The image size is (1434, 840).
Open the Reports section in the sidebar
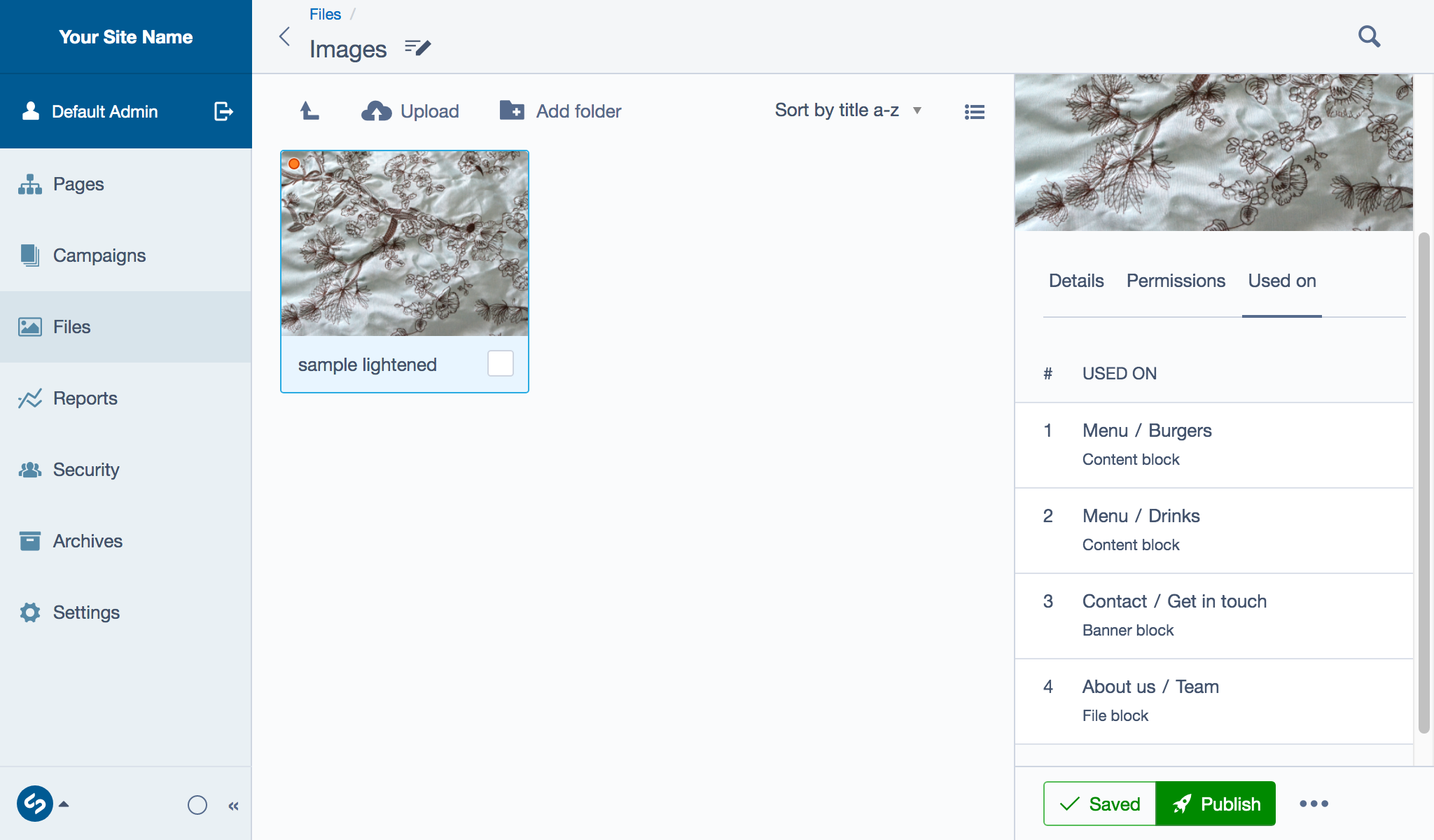click(x=85, y=398)
